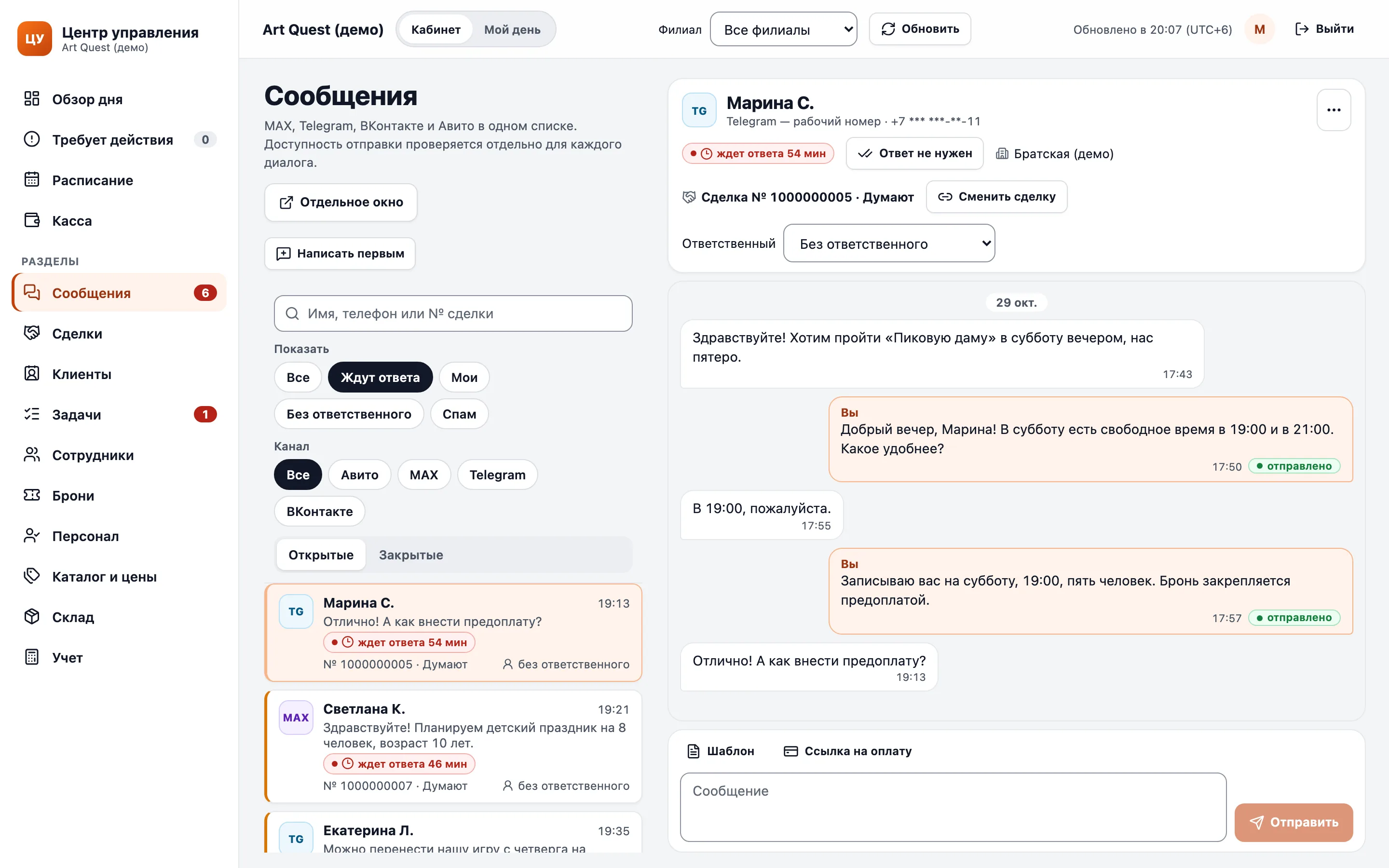Show Спам dialogs
The image size is (1389, 868).
[459, 414]
